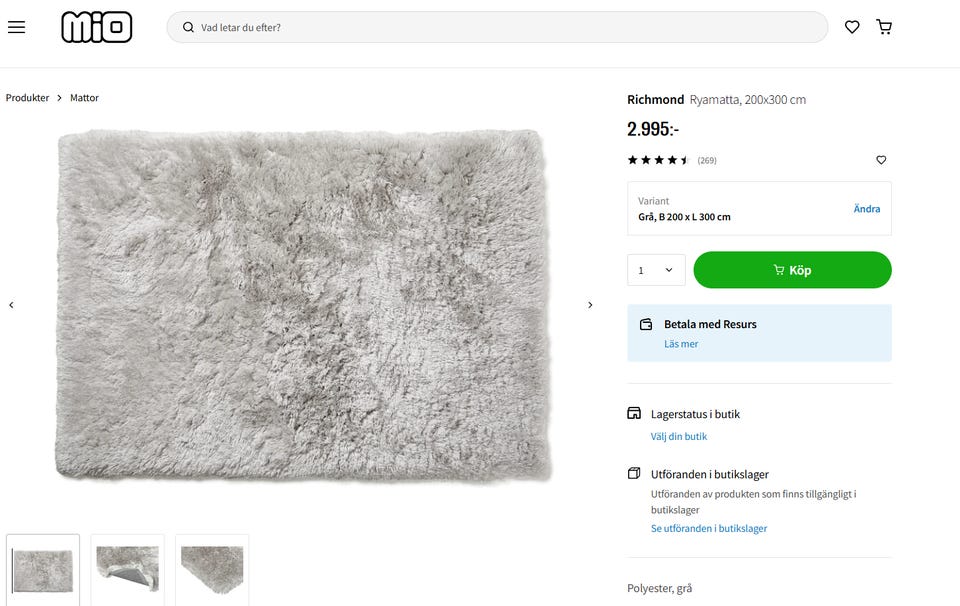The height and width of the screenshot is (606, 960).
Task: Click the search magnifier icon
Action: [x=188, y=27]
